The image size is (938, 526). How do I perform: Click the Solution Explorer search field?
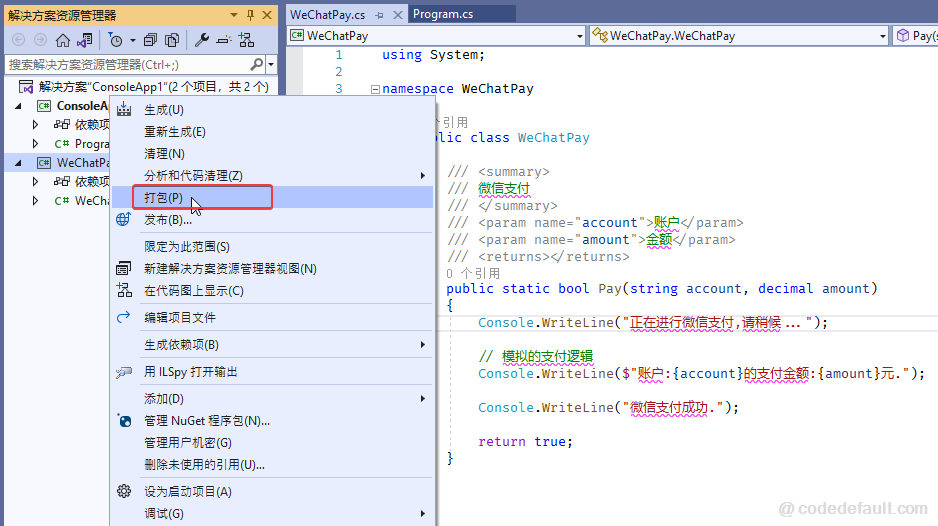click(x=128, y=64)
